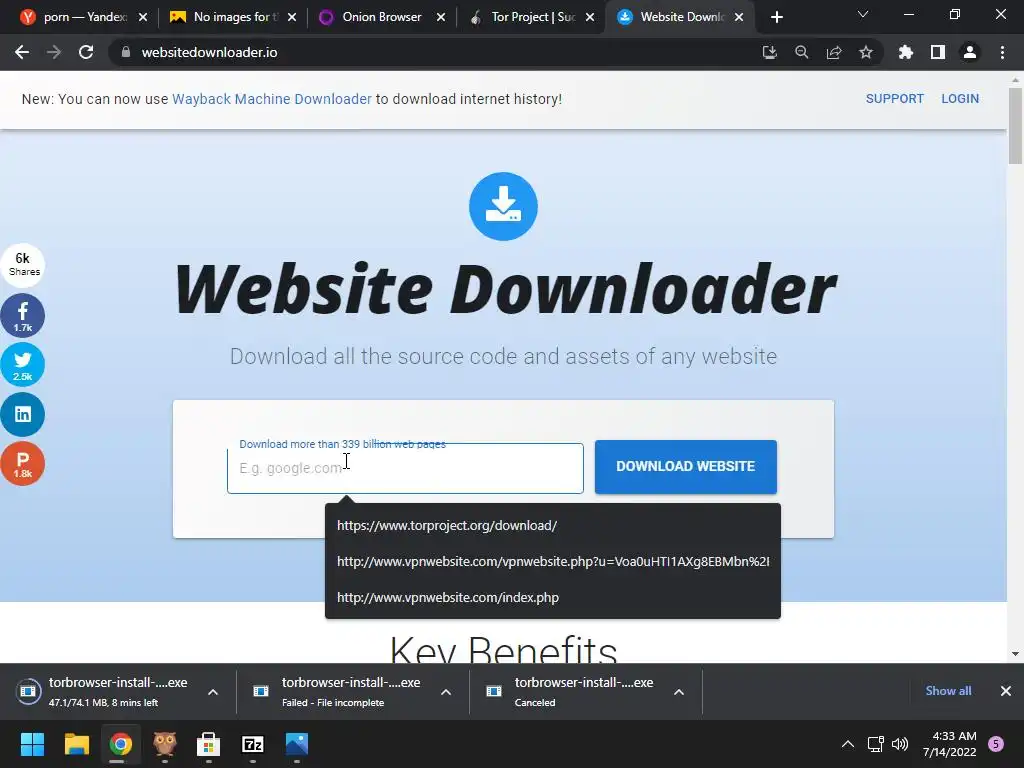Open the owl app in taskbar

coord(165,744)
